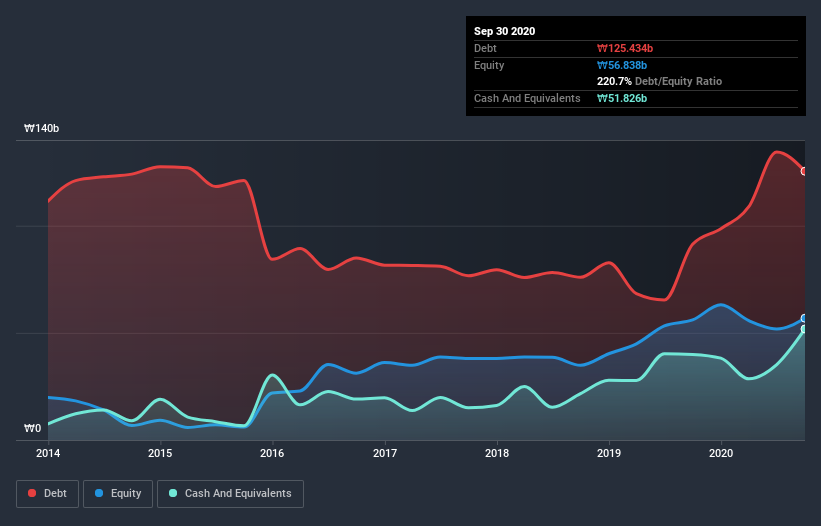Click the ₩125.434b debt value
Image resolution: width=821 pixels, height=526 pixels.
[625, 48]
